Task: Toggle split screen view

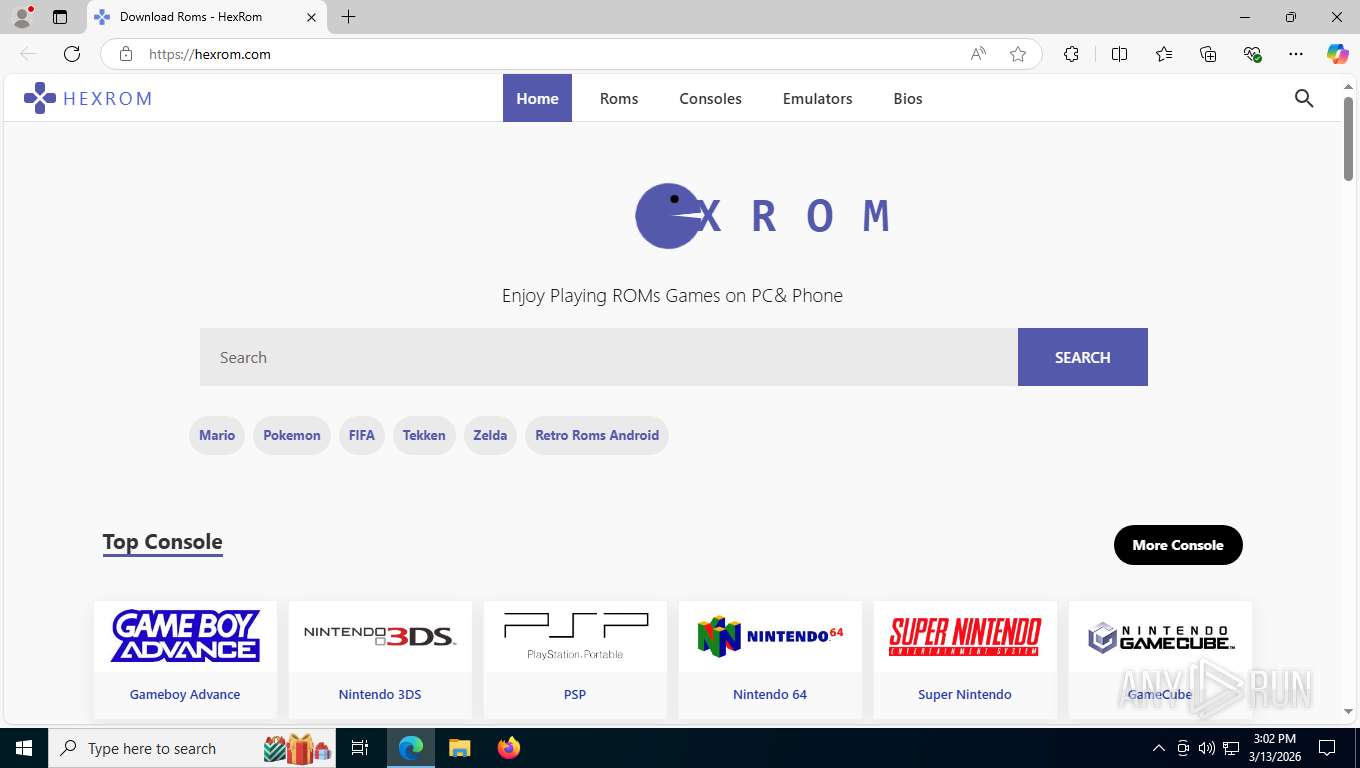Action: 1119,54
